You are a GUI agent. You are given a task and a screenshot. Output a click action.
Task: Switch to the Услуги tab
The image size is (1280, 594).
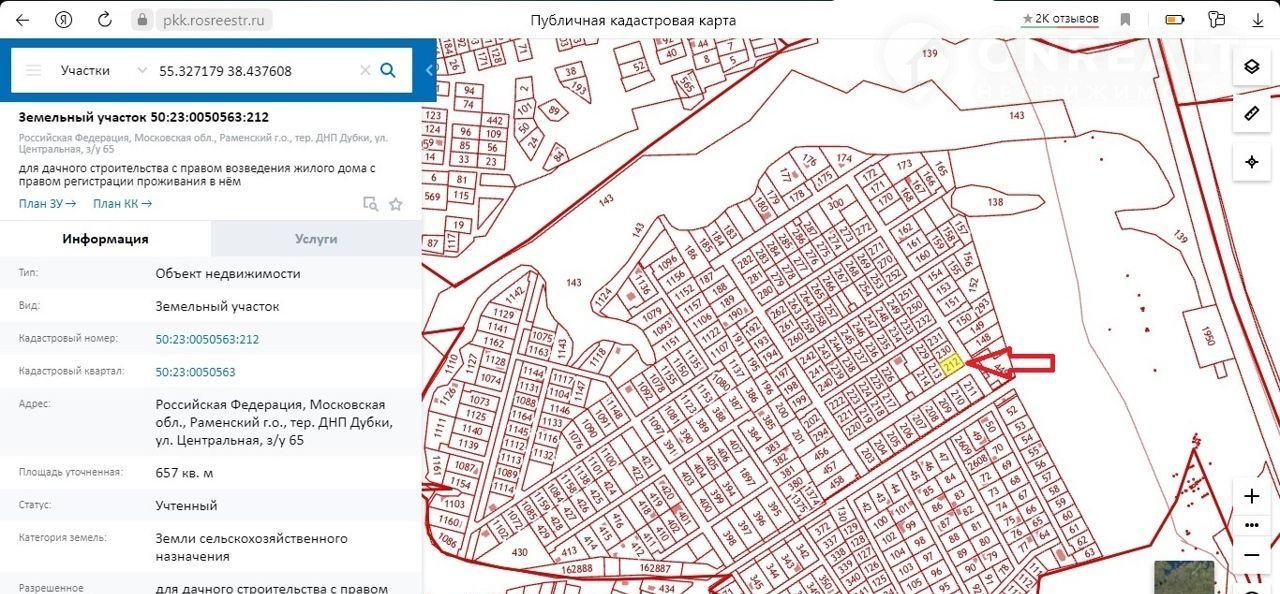click(x=316, y=239)
